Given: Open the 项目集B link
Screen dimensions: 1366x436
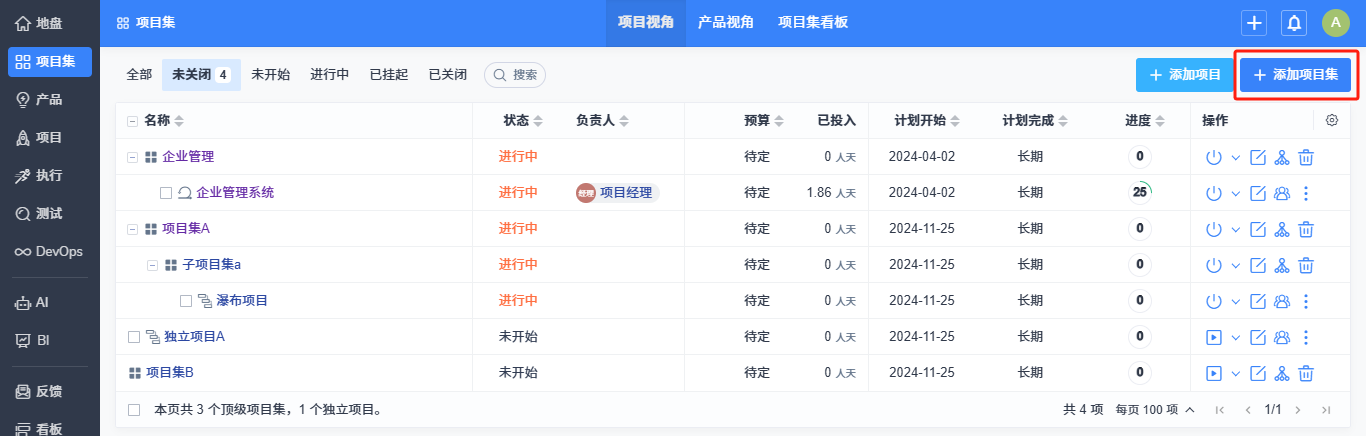Looking at the screenshot, I should click(x=170, y=373).
